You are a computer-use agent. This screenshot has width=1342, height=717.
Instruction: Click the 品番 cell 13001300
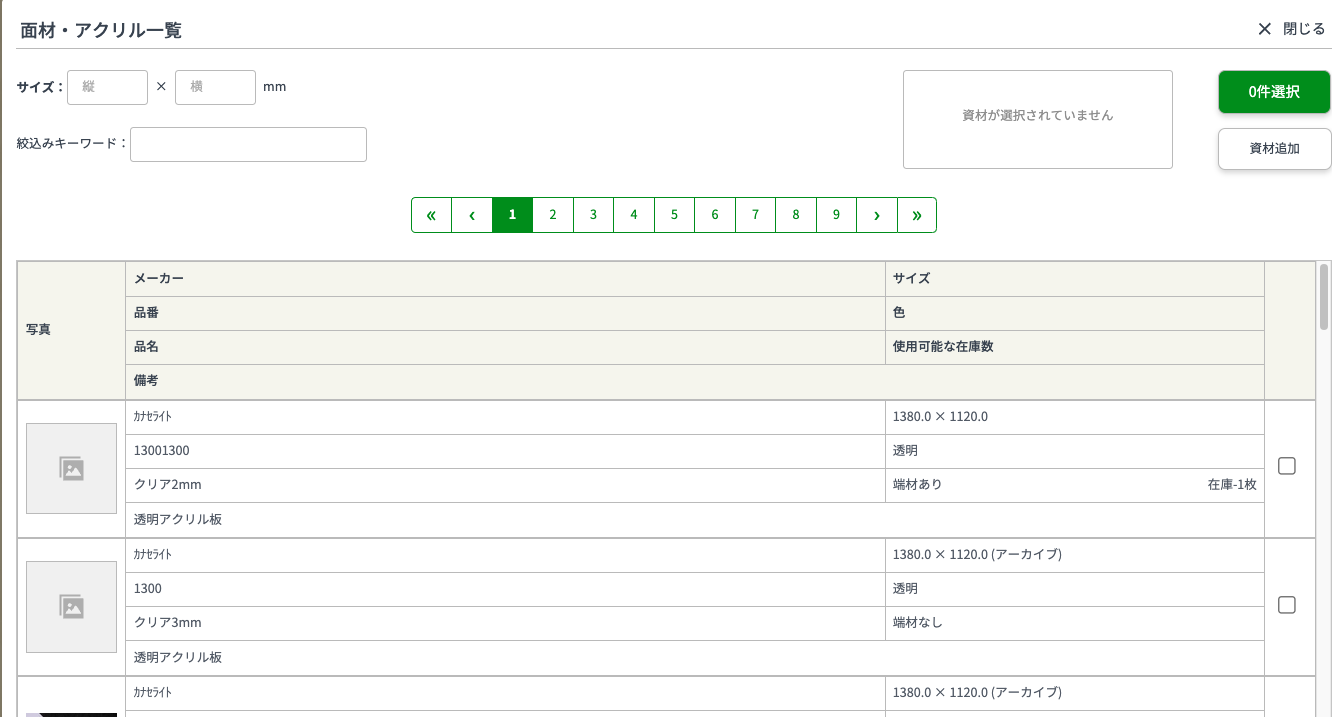tap(505, 451)
